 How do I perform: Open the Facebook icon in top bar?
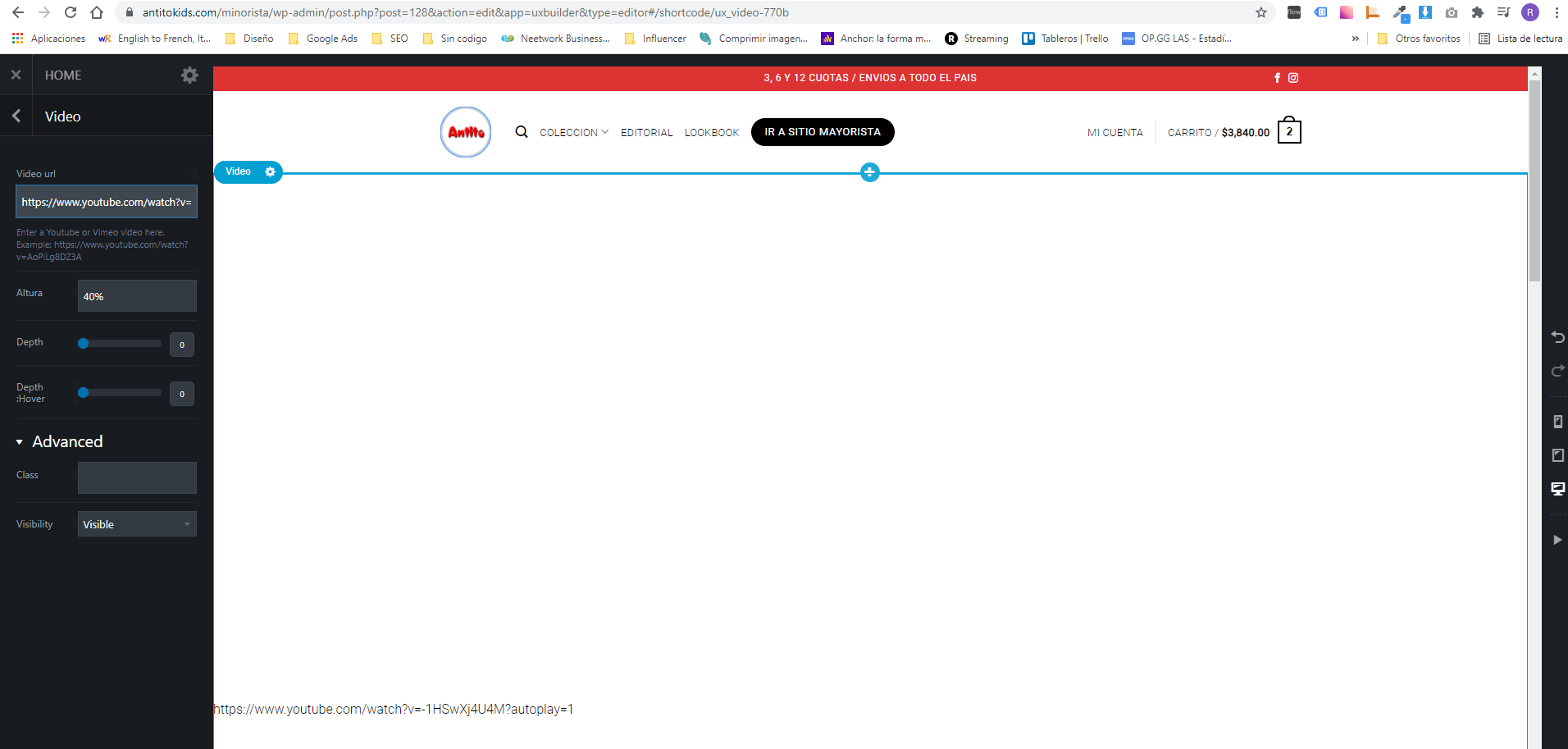[x=1277, y=78]
